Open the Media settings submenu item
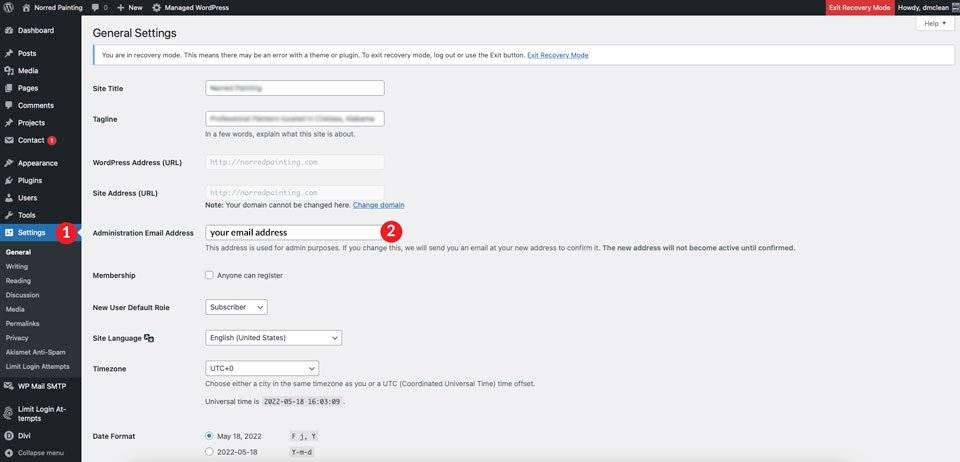 coord(15,310)
